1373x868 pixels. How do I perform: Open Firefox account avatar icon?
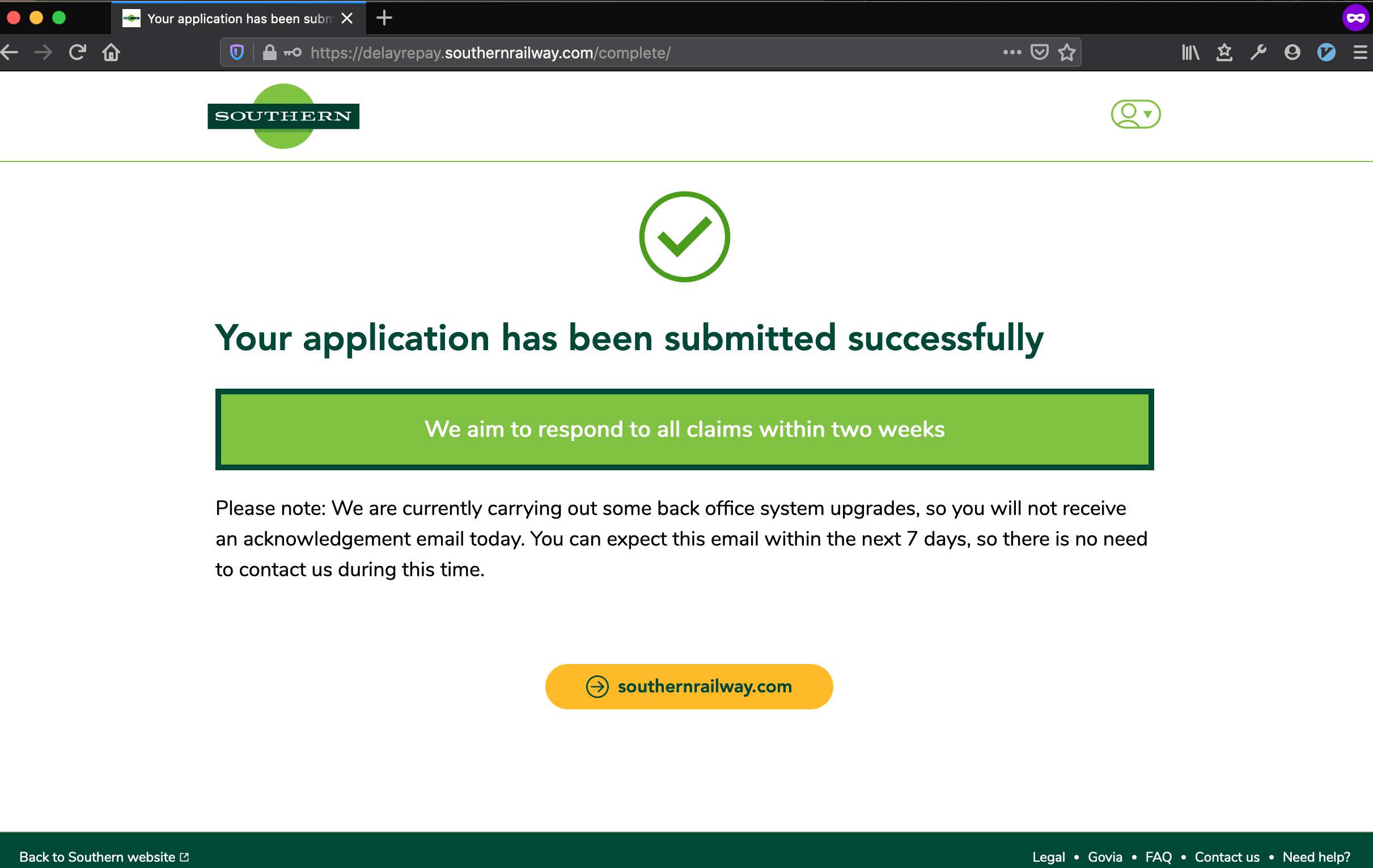click(1292, 53)
